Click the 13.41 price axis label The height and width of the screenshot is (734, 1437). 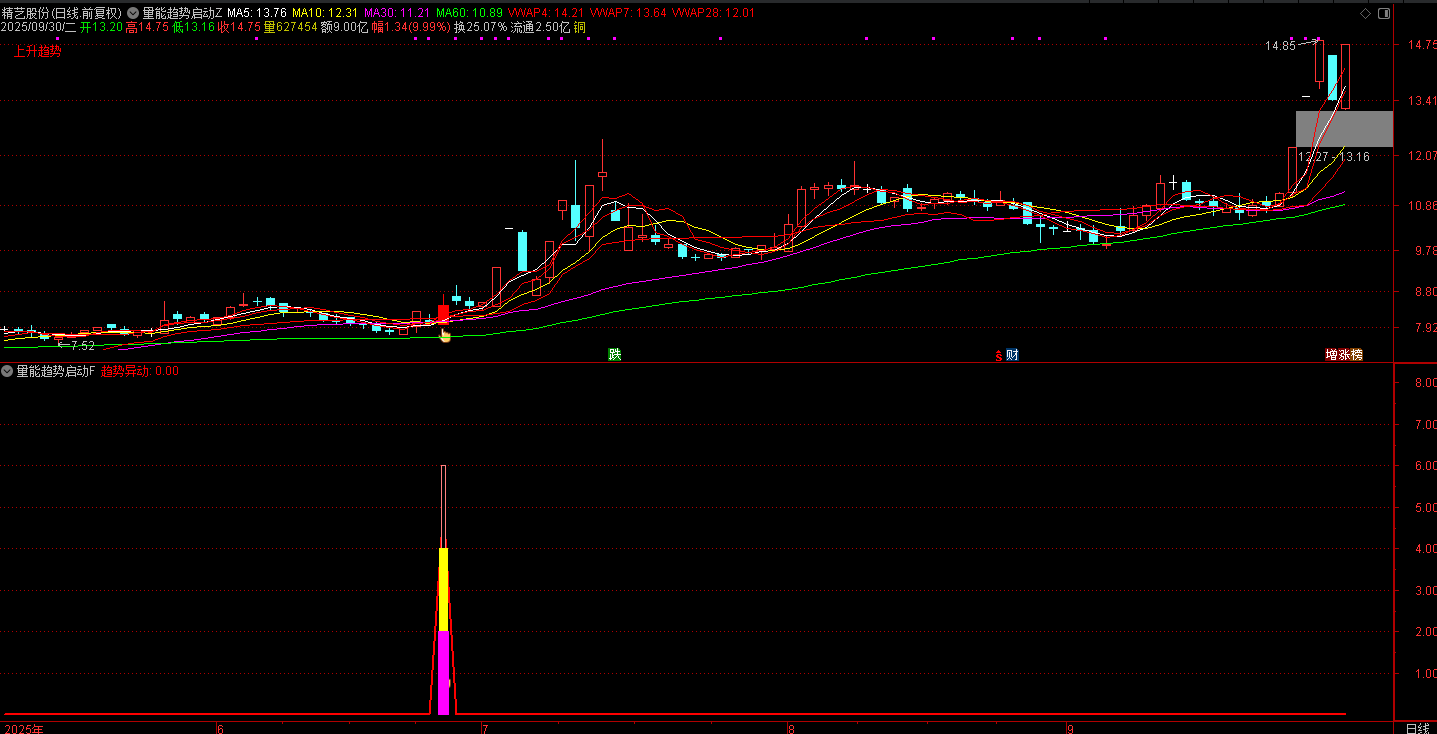1420,102
